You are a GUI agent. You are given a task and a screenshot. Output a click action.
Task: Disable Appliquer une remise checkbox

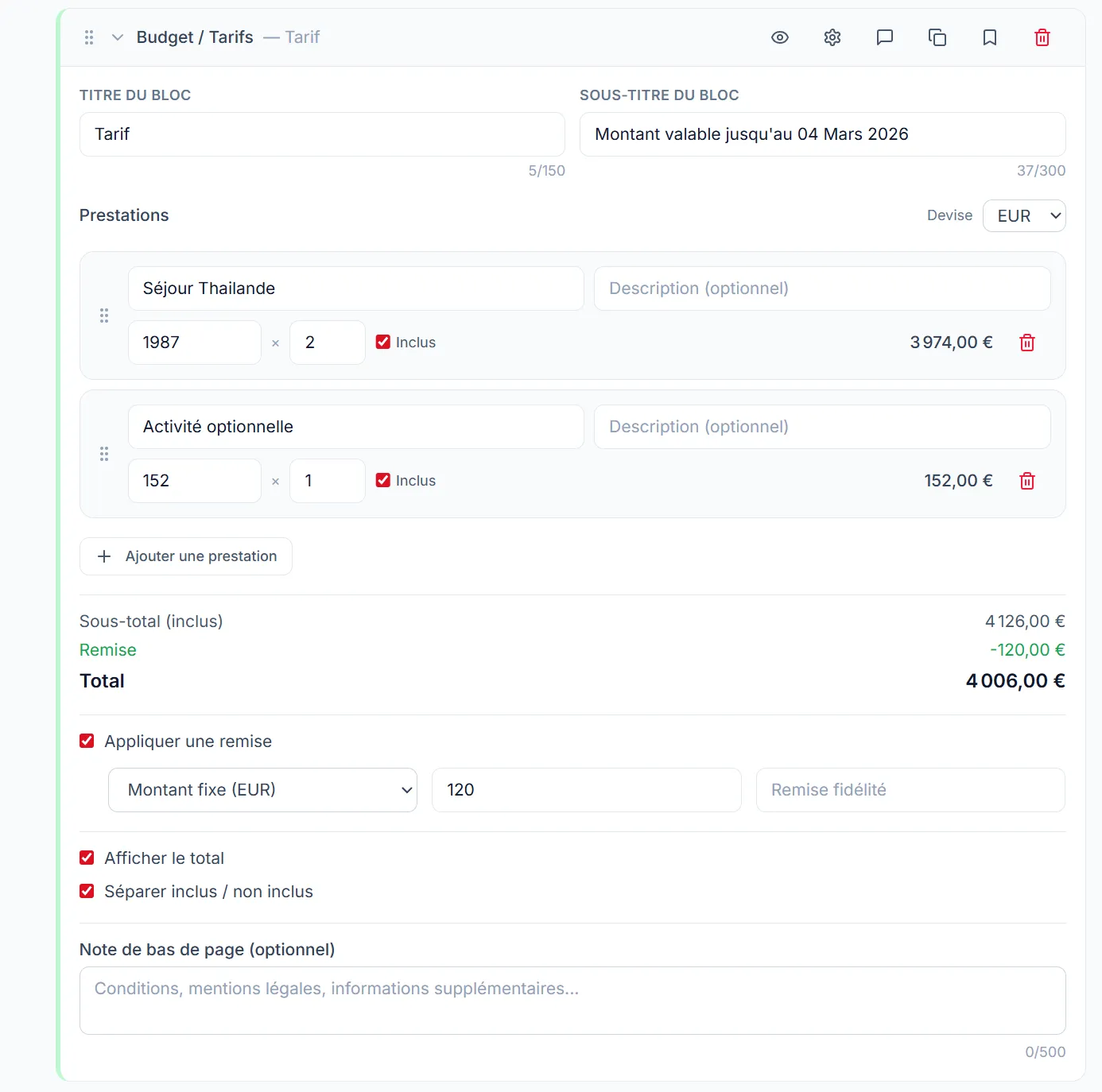pos(87,742)
